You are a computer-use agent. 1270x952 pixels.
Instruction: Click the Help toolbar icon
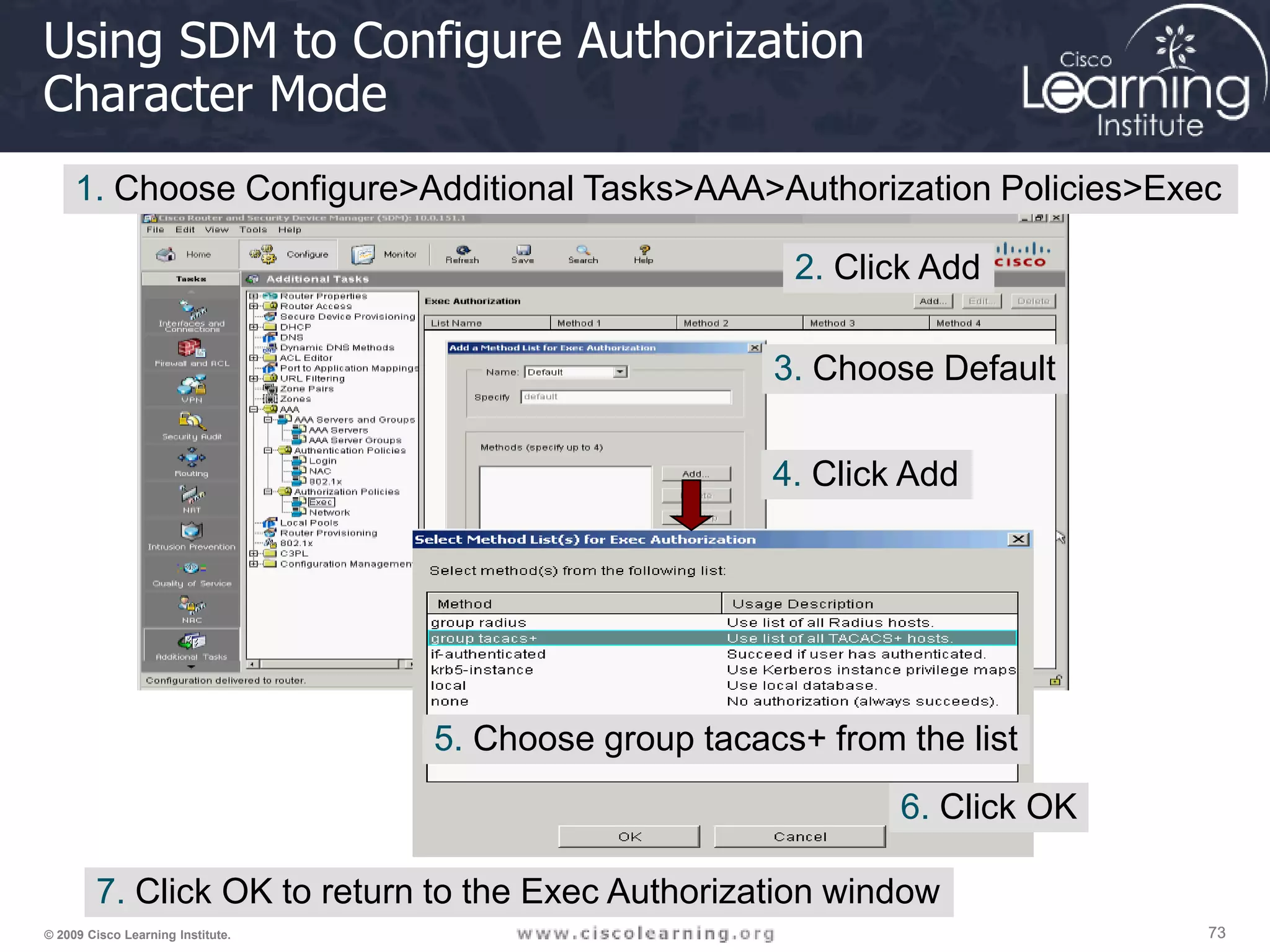click(644, 255)
